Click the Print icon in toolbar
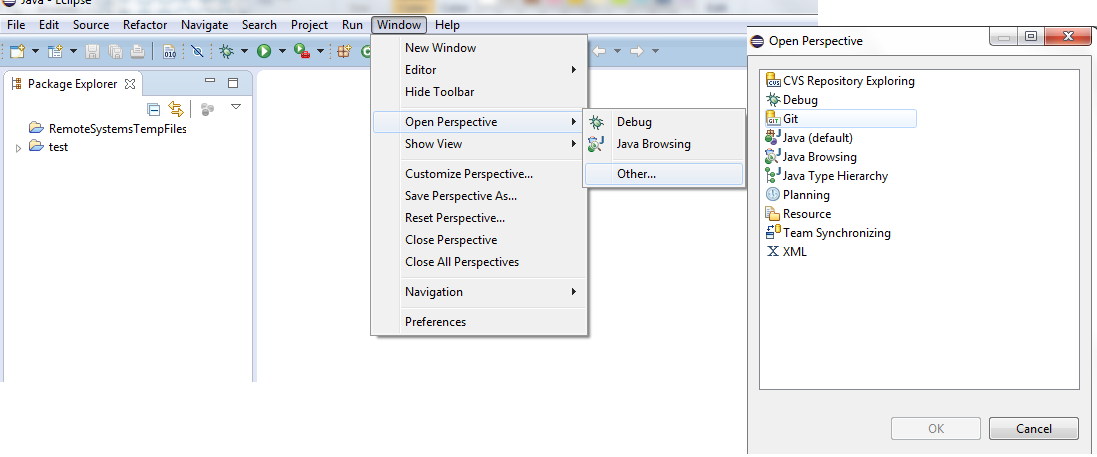The height and width of the screenshot is (457, 1097). [137, 51]
